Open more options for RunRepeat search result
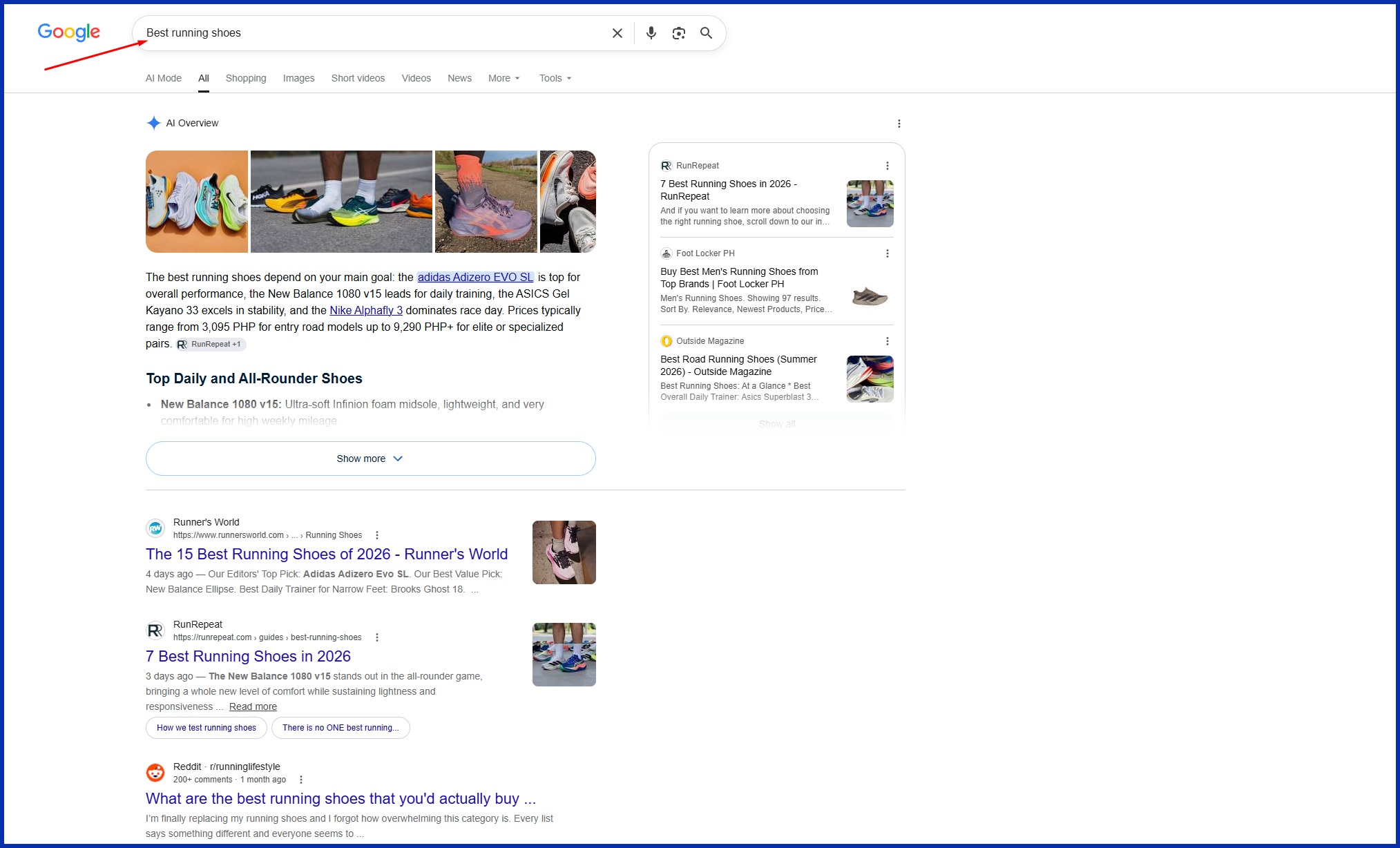Image resolution: width=1400 pixels, height=848 pixels. [x=376, y=637]
